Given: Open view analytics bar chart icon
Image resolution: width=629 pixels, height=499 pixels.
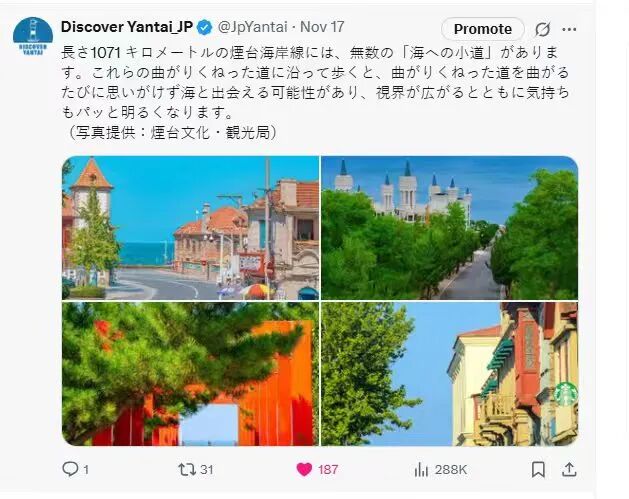Looking at the screenshot, I should (421, 469).
